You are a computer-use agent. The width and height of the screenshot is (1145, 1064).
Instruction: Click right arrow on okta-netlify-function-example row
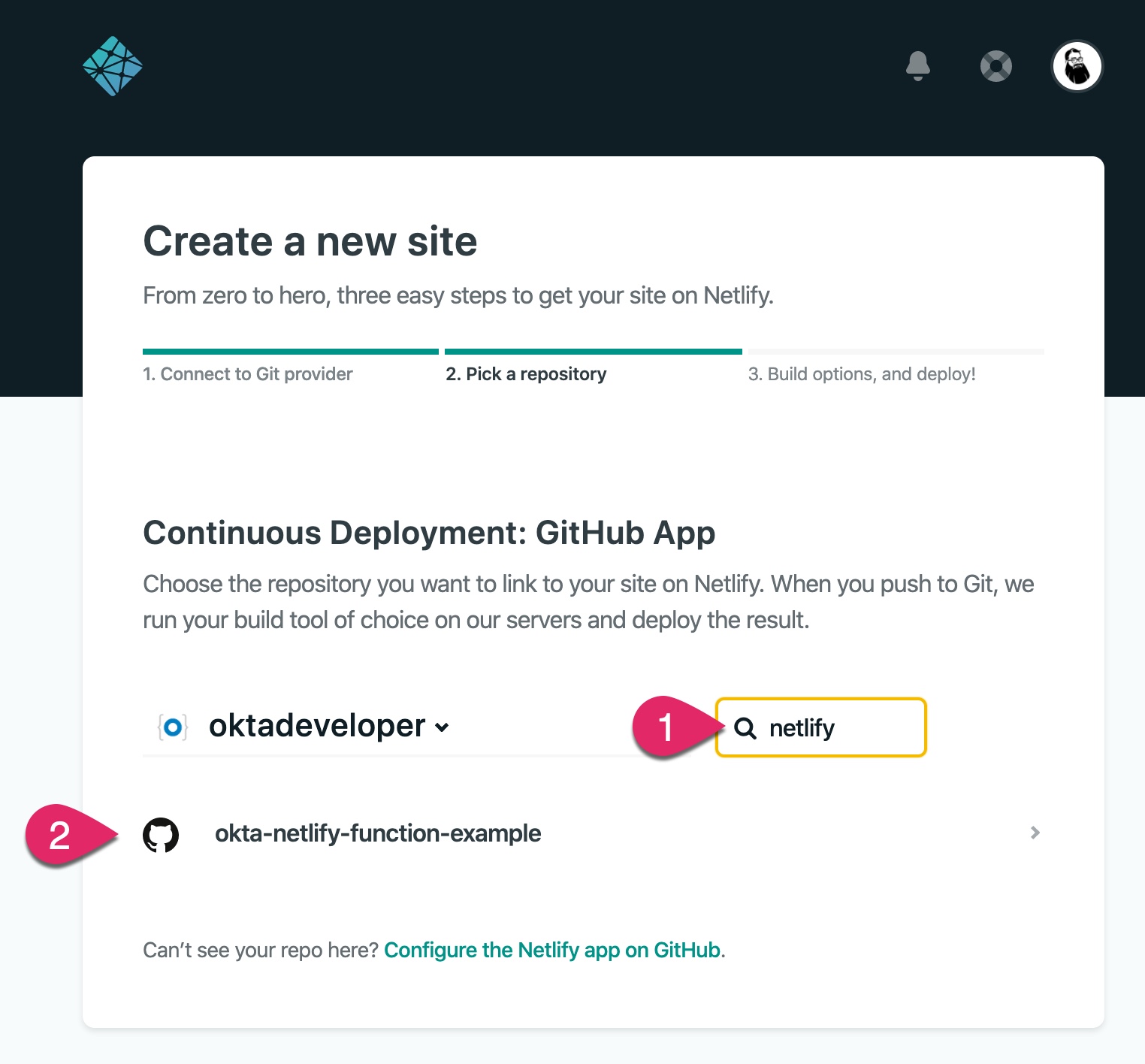point(1035,833)
